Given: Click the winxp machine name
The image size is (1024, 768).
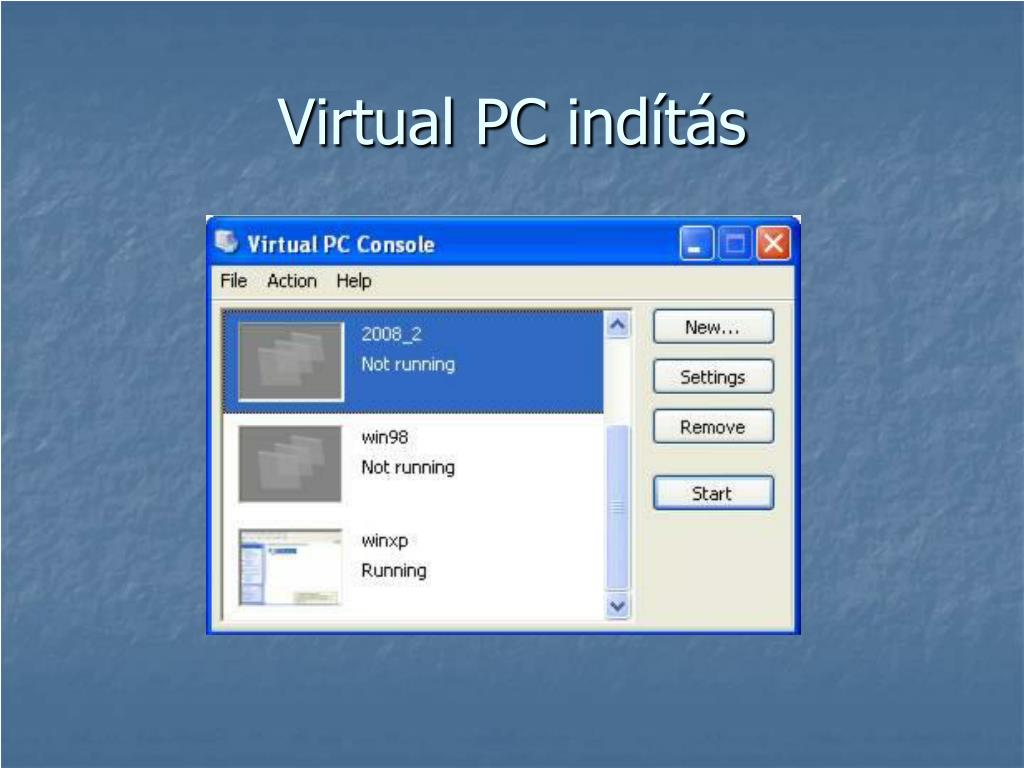Looking at the screenshot, I should click(x=385, y=541).
